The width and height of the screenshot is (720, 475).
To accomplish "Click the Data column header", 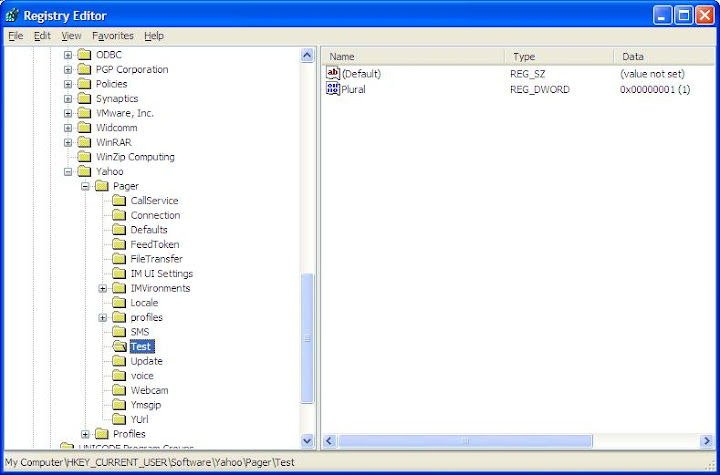I will click(664, 57).
